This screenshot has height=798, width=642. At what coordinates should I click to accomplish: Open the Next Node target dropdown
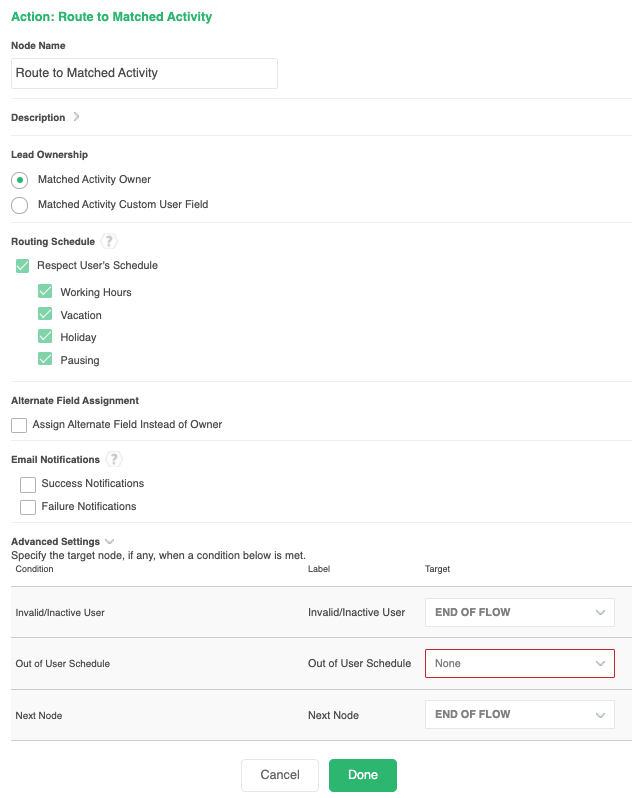(x=519, y=715)
